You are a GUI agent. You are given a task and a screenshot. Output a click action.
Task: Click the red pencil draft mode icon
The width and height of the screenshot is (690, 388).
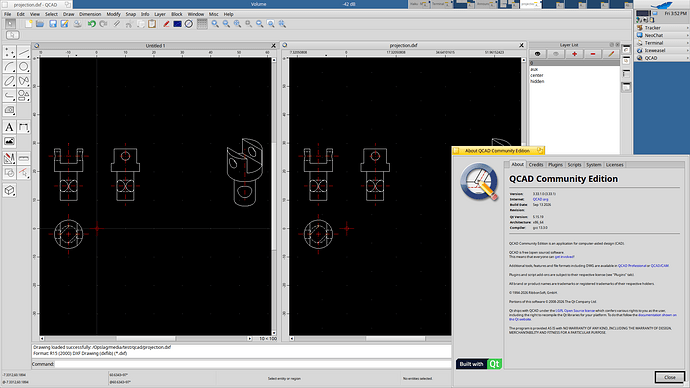(166, 24)
